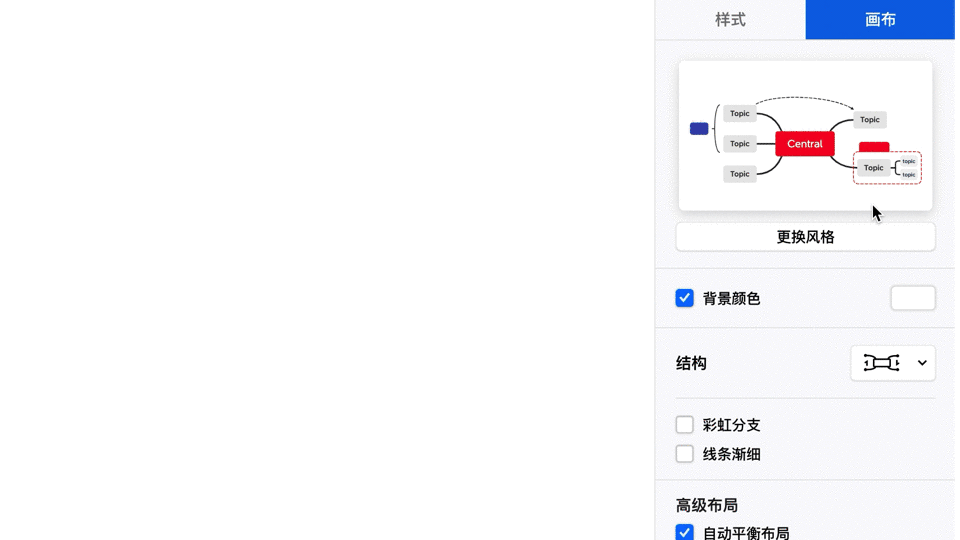Click the 背景颜色 label
Image resolution: width=960 pixels, height=540 pixels.
(731, 299)
